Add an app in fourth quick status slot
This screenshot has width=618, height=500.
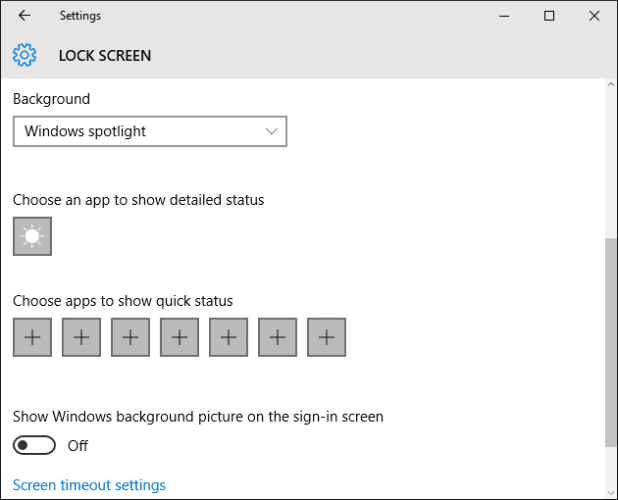(x=179, y=338)
